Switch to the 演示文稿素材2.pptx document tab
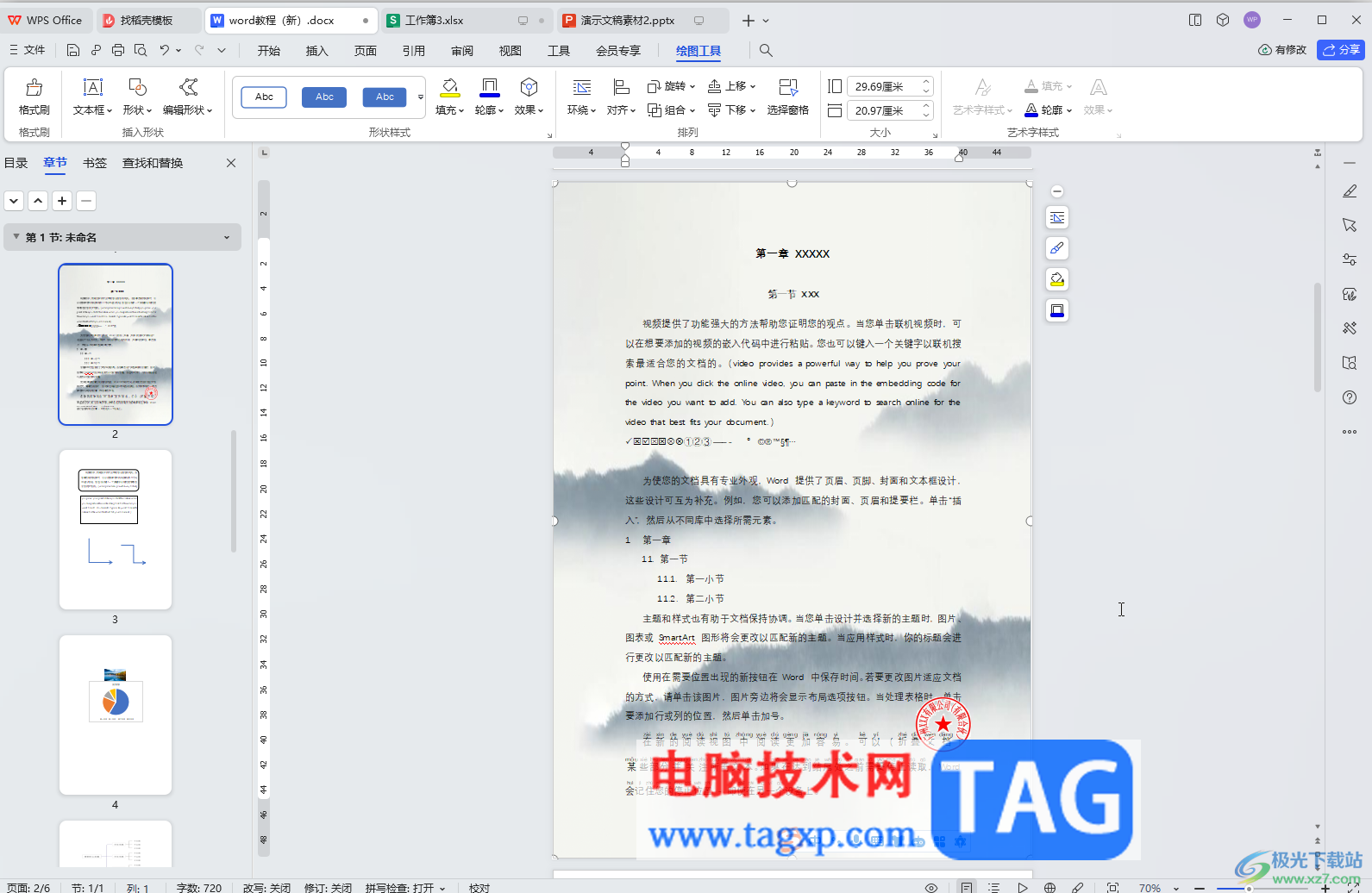 pyautogui.click(x=642, y=20)
